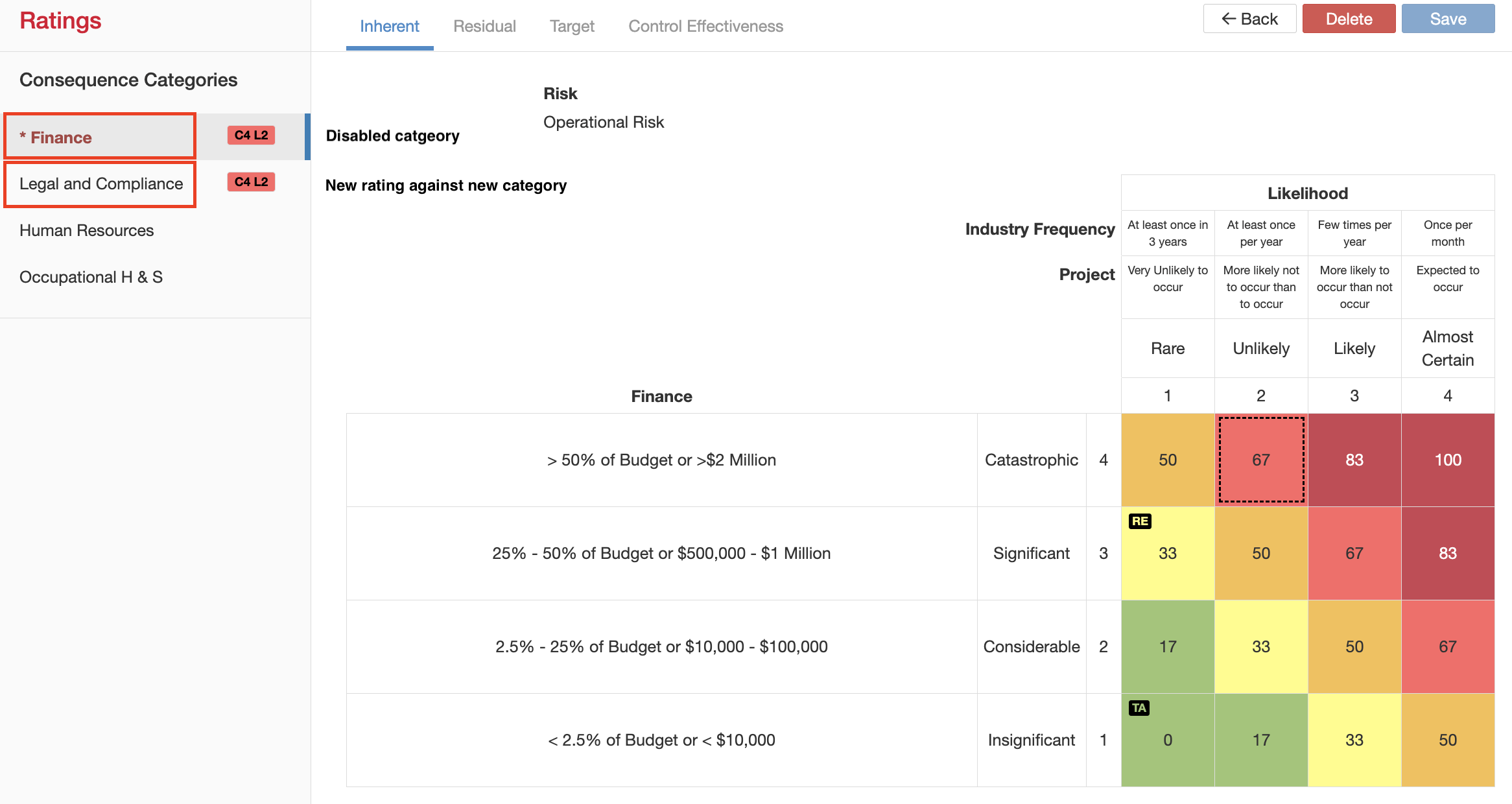Image resolution: width=1512 pixels, height=804 pixels.
Task: Click the Save button
Action: [x=1448, y=19]
